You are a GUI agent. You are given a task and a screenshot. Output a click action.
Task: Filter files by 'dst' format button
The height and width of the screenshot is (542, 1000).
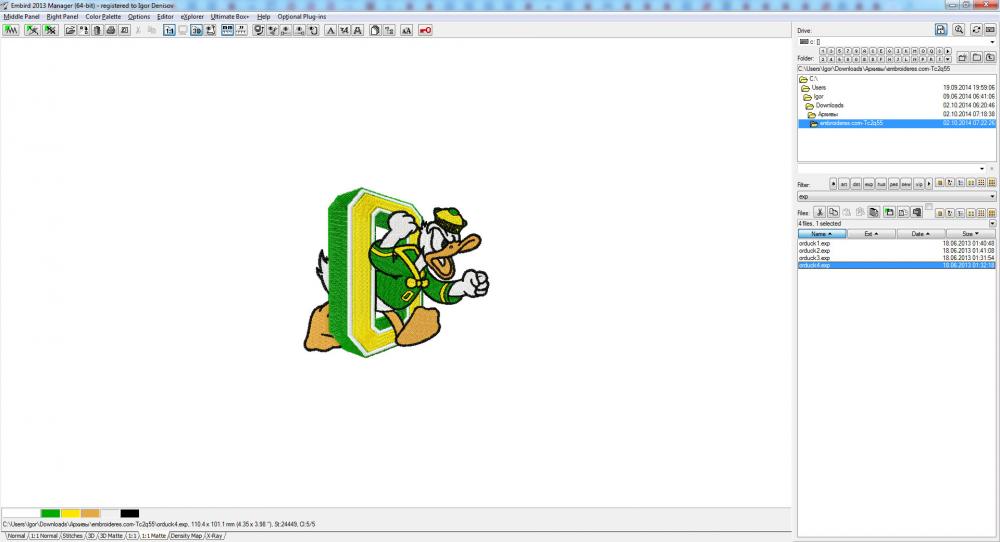click(857, 184)
